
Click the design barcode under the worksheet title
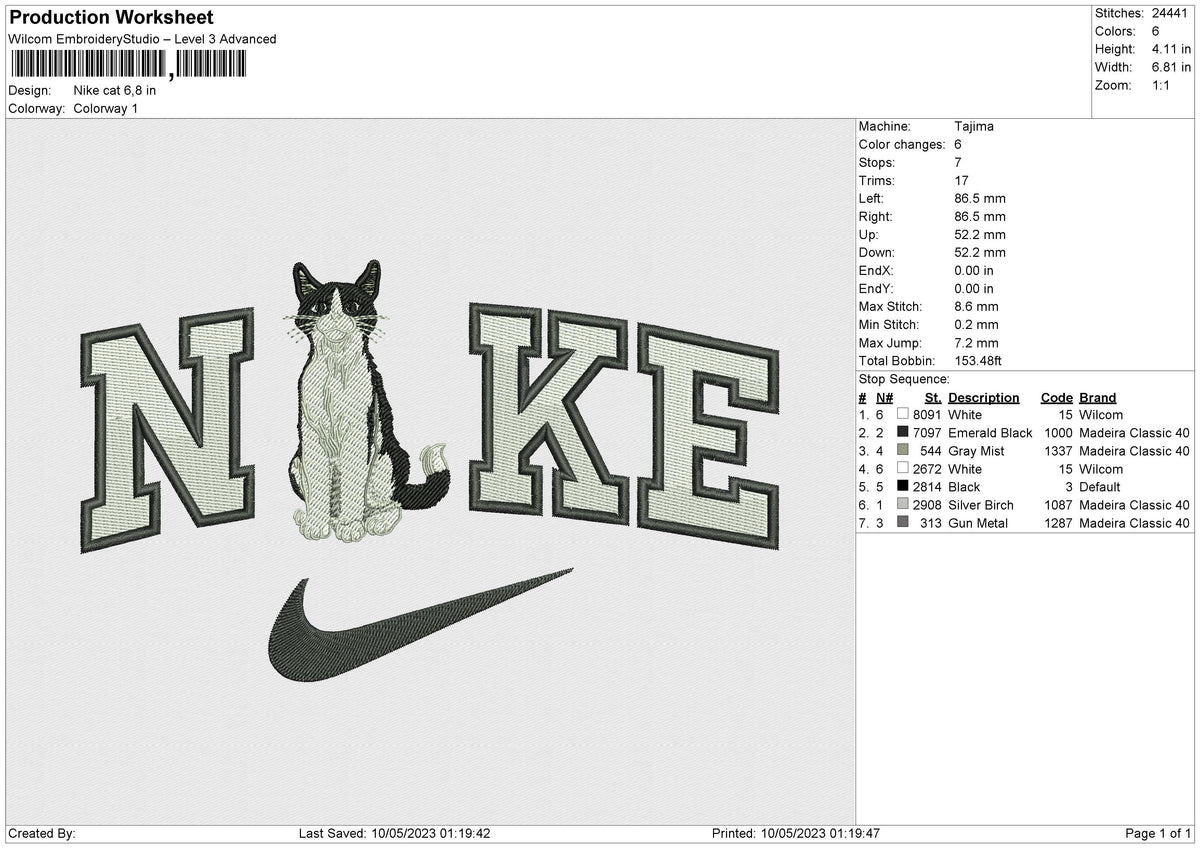(130, 62)
